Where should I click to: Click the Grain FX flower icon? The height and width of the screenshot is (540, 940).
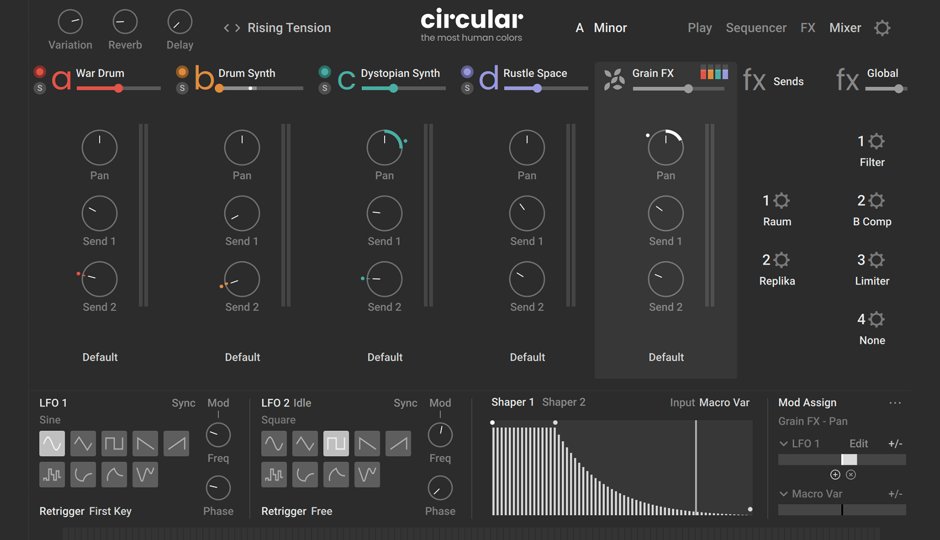tap(614, 79)
